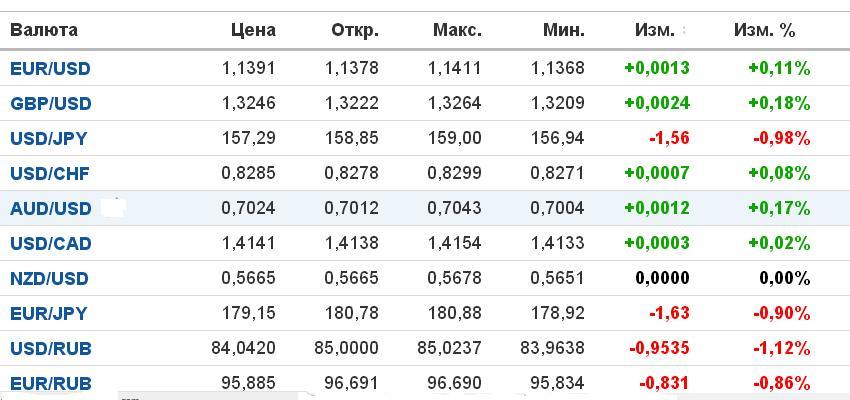Sort table by Валюта column header
Image resolution: width=850 pixels, height=400 pixels.
click(44, 30)
